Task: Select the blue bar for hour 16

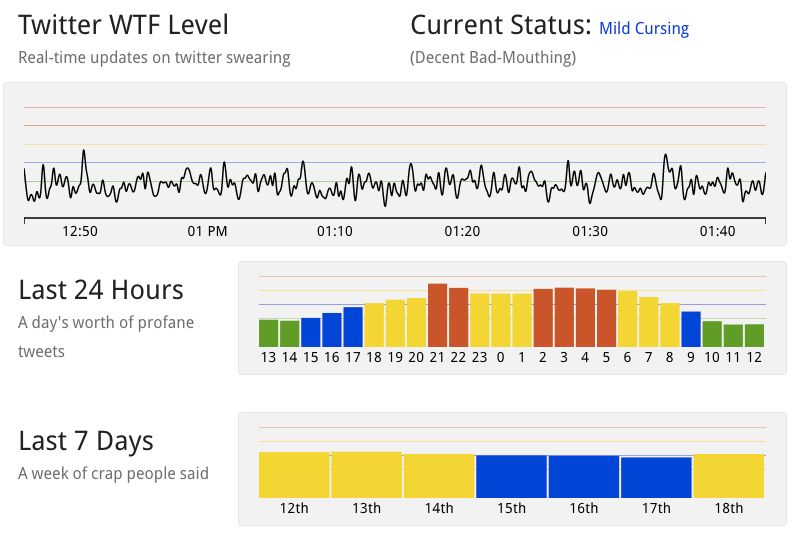Action: tap(332, 330)
